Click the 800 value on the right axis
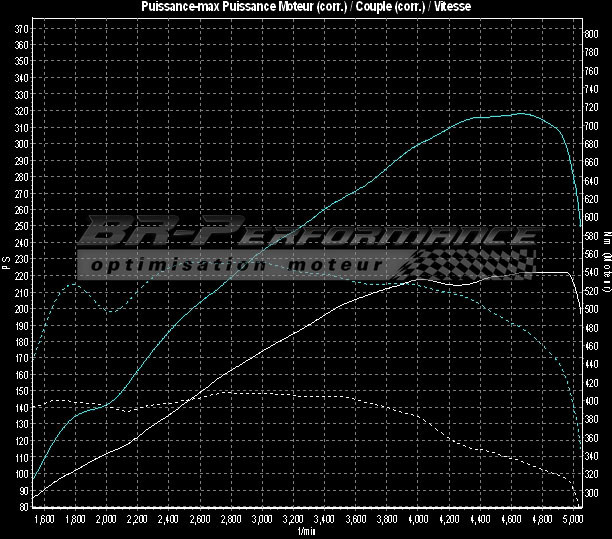Image resolution: width=612 pixels, height=539 pixels. pos(590,34)
